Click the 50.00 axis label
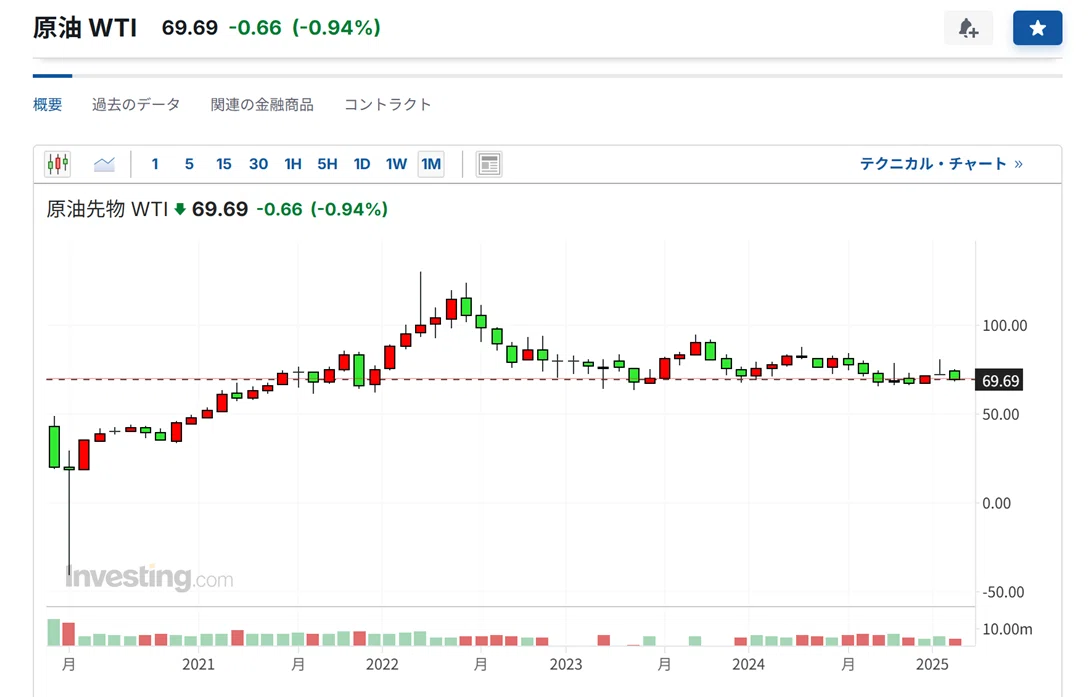The width and height of the screenshot is (1089, 697). (x=1000, y=414)
